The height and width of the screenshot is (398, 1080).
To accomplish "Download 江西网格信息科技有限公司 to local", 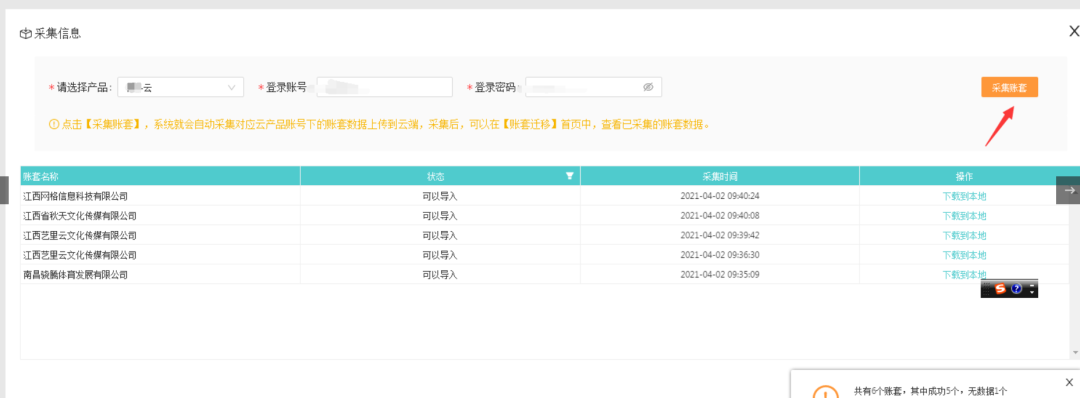I will point(964,196).
